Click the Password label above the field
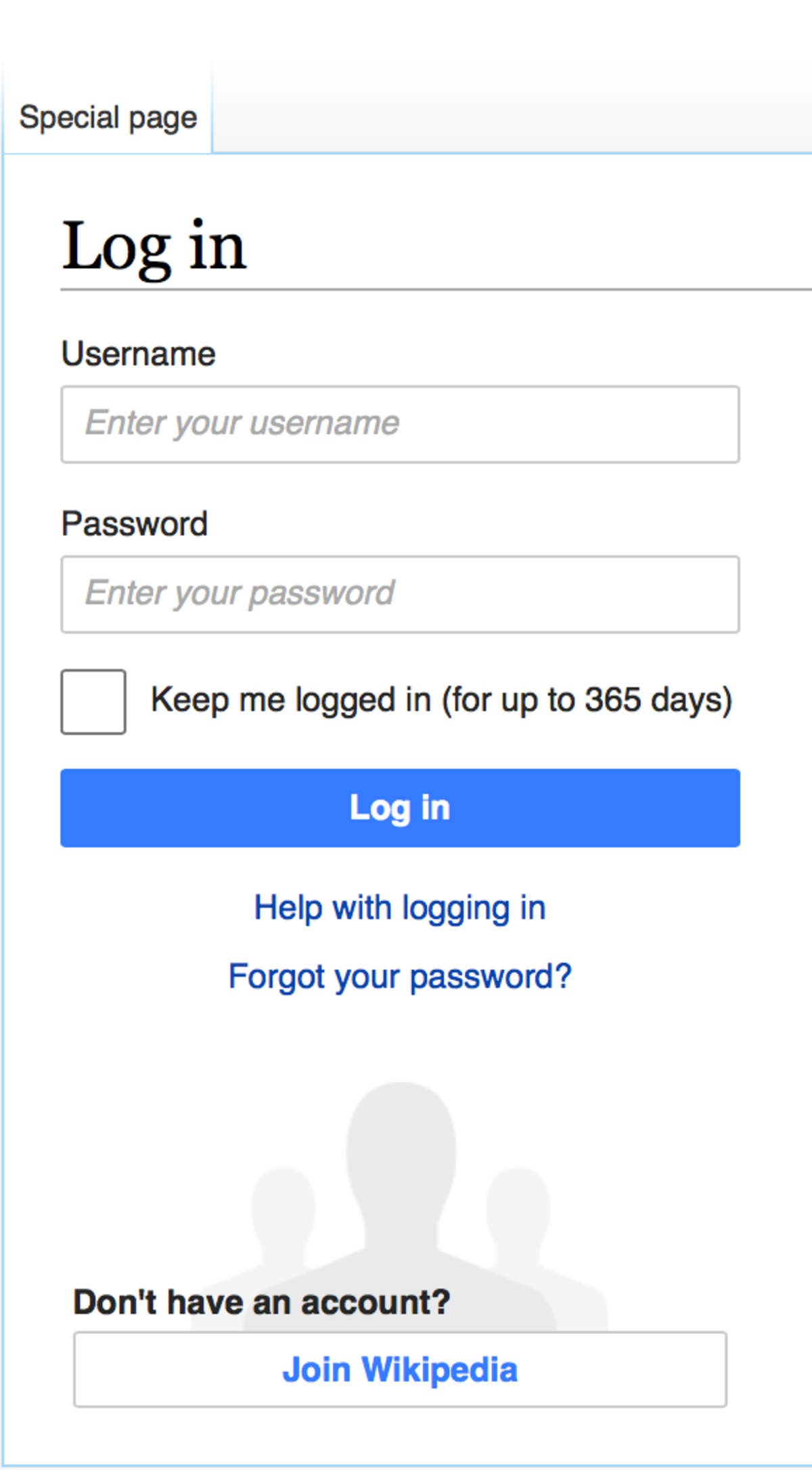Viewport: 812px width, 1470px height. point(135,524)
